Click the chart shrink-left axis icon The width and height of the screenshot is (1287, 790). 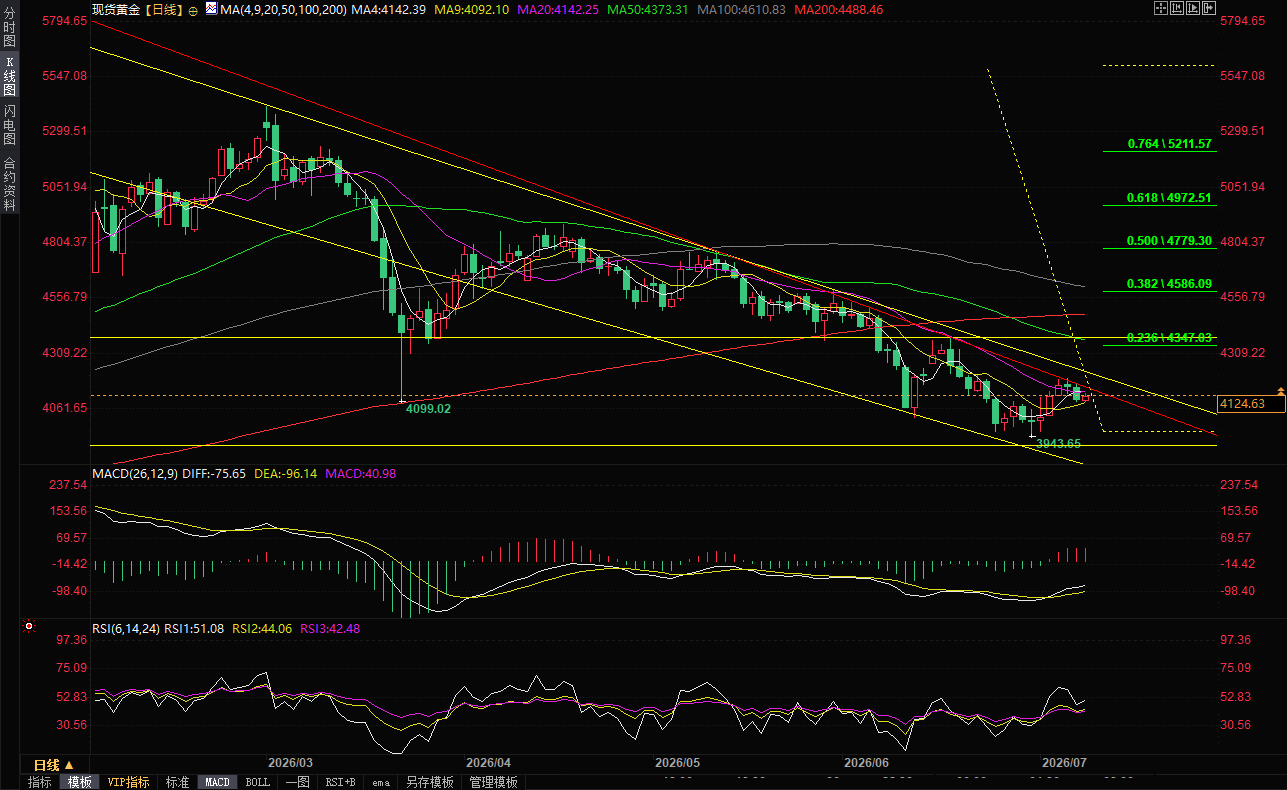click(x=1177, y=8)
